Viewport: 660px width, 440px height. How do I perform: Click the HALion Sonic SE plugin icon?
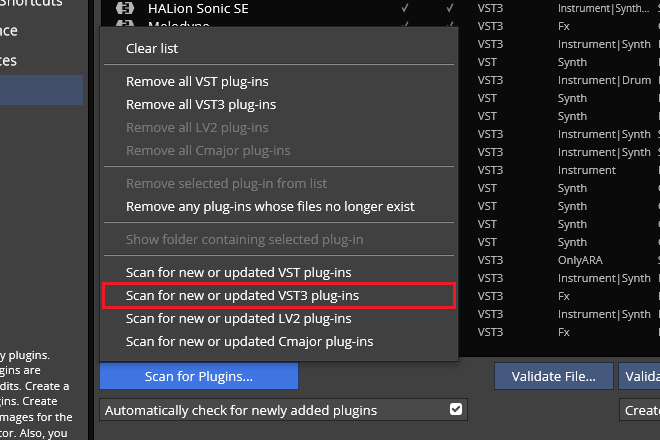tap(126, 8)
